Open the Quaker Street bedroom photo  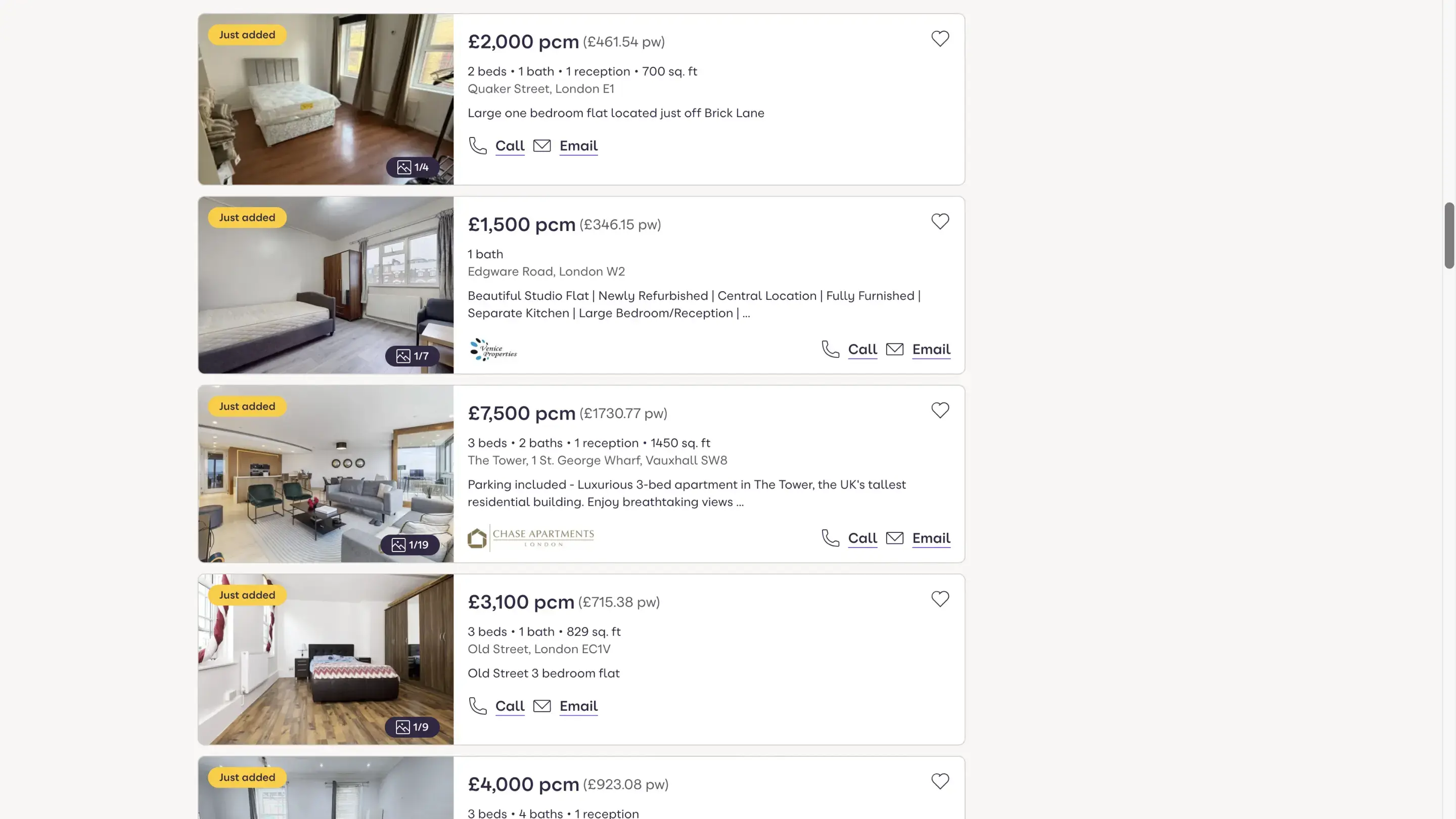point(325,99)
